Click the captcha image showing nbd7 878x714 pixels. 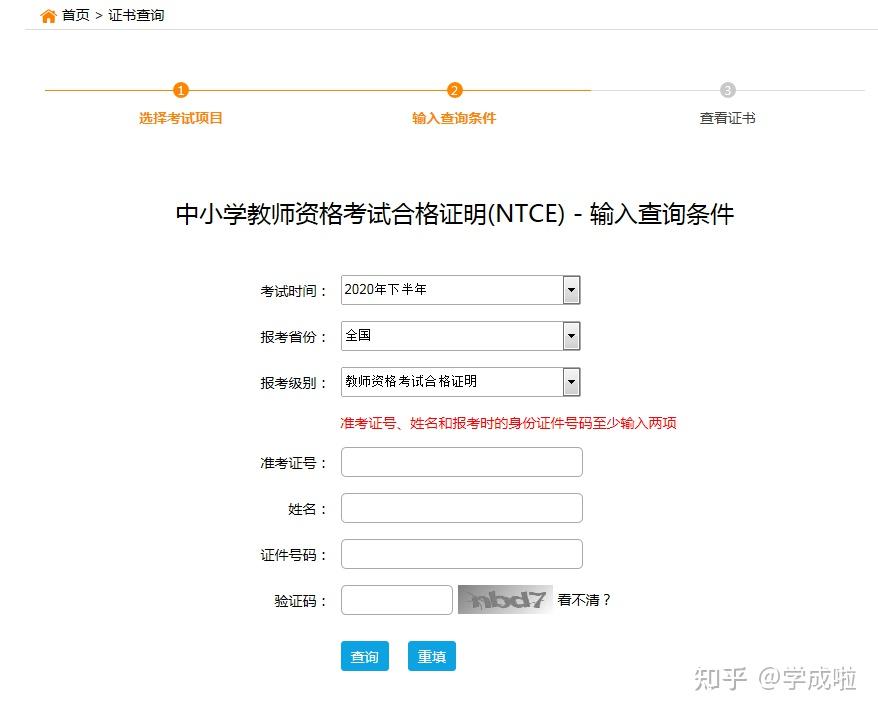coord(505,599)
